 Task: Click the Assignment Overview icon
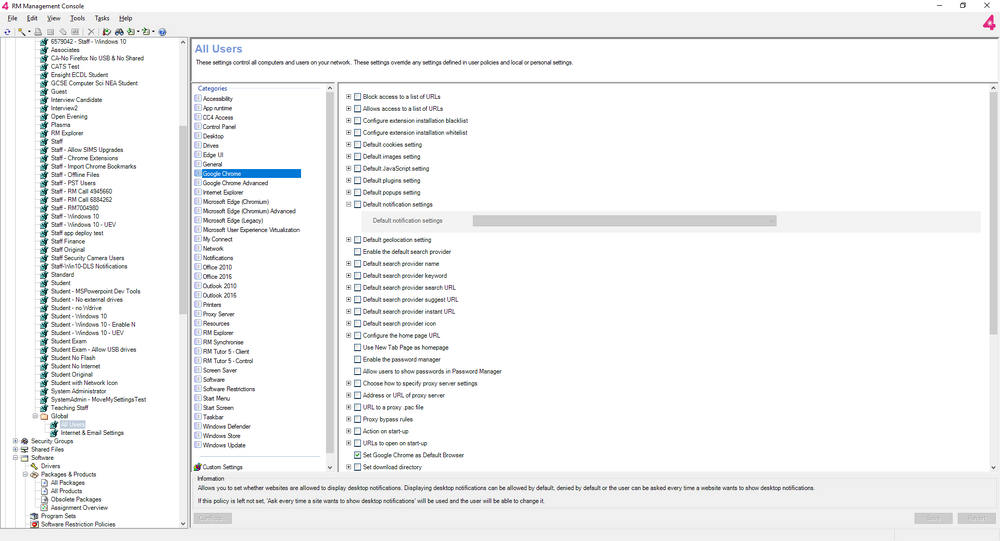coord(45,507)
